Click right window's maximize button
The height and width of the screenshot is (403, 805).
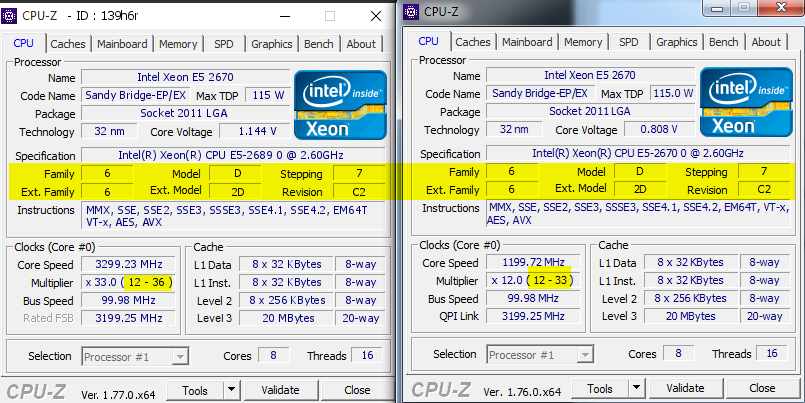pos(744,7)
